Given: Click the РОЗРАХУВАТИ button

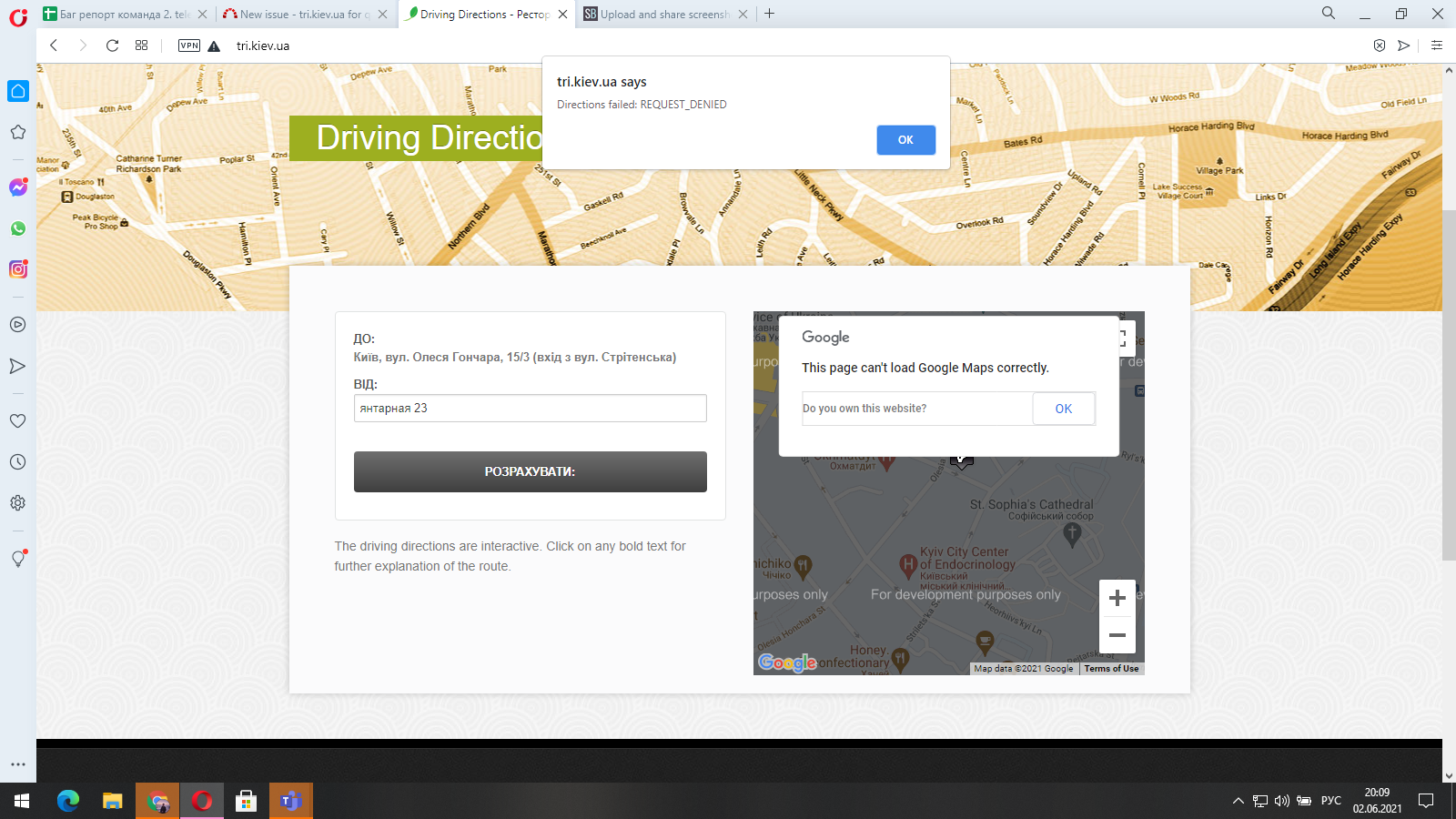Looking at the screenshot, I should [x=530, y=471].
